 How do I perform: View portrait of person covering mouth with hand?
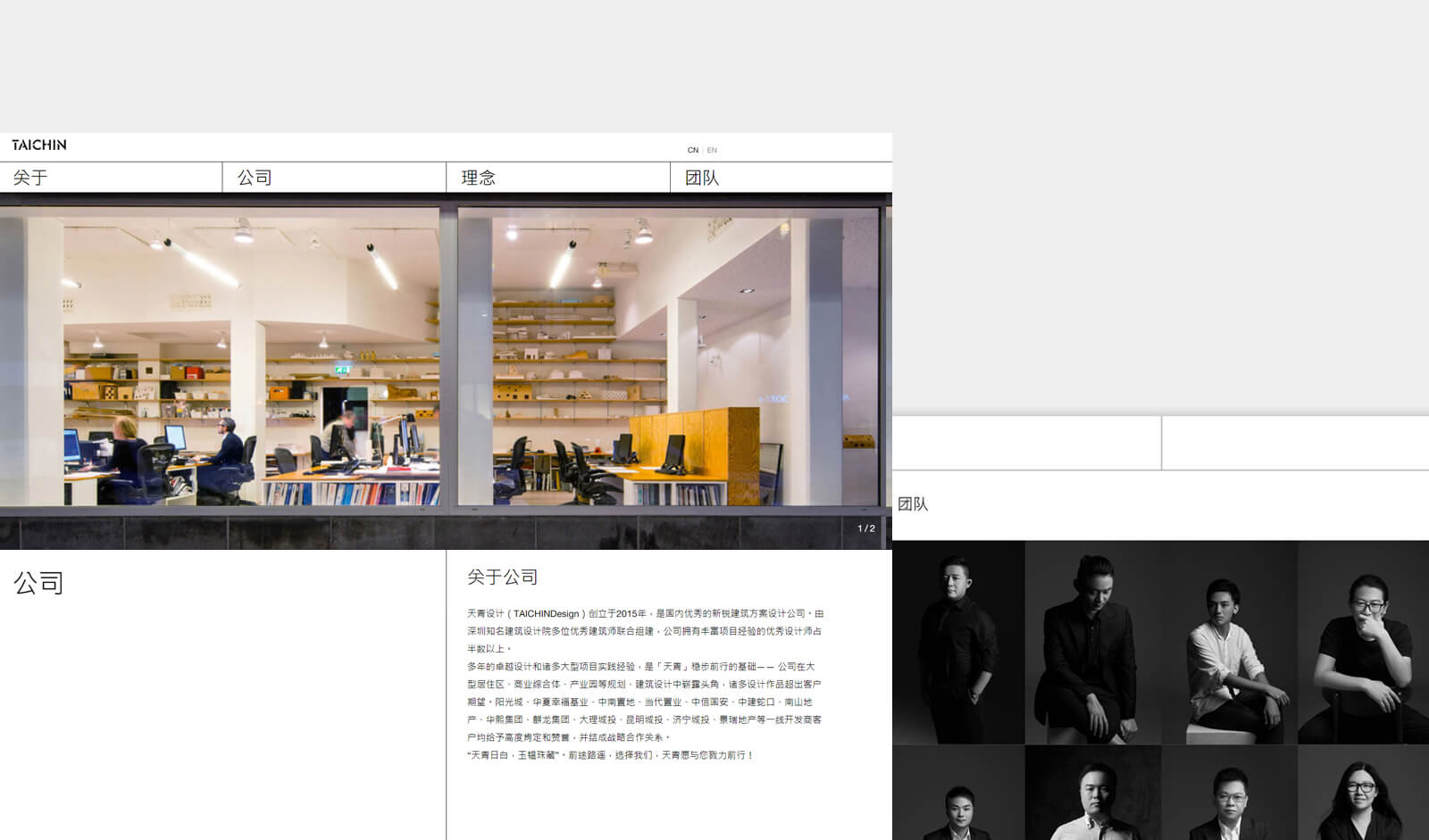pyautogui.click(x=1363, y=641)
